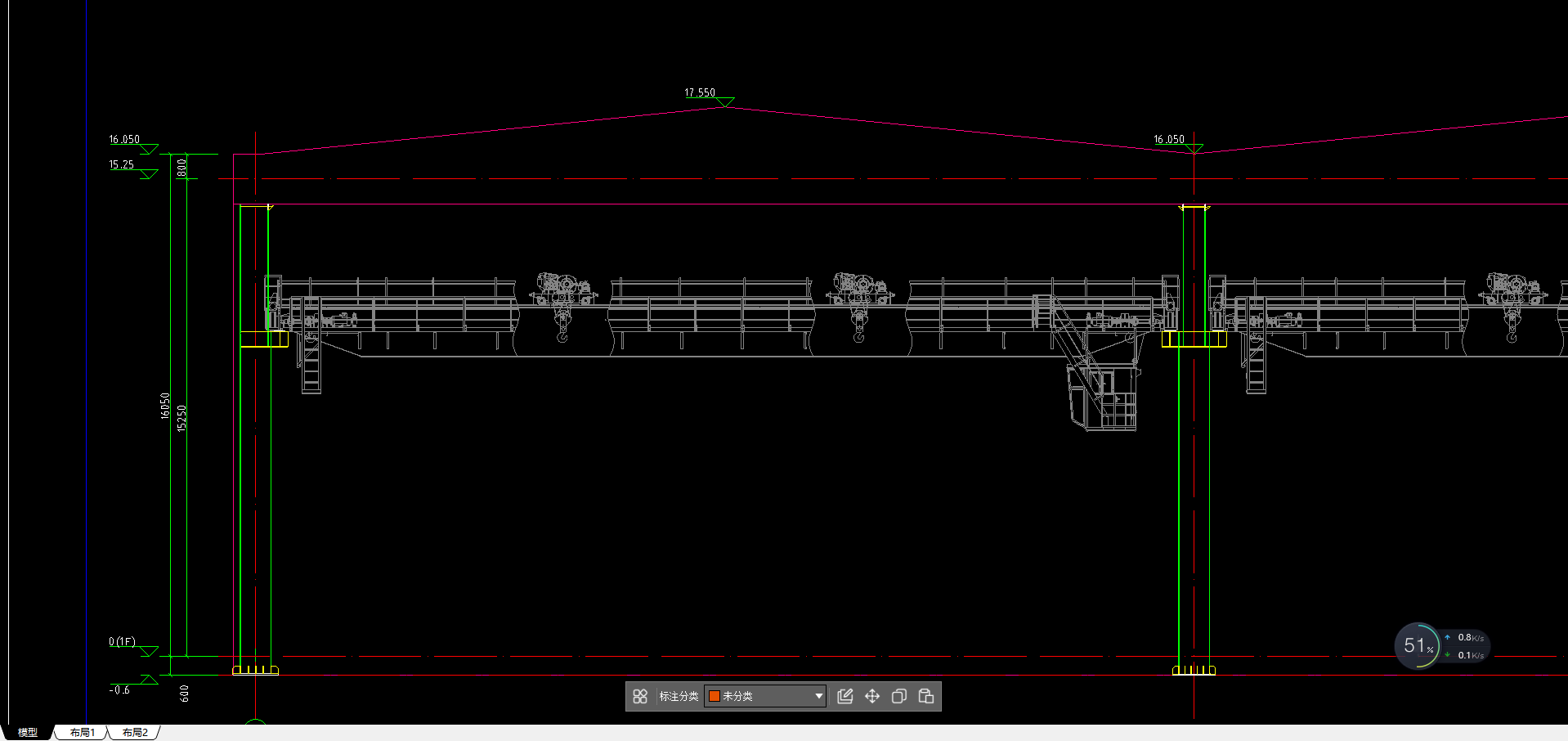1568x741 pixels.
Task: Select the left 16.050 elevation label
Action: (124, 140)
